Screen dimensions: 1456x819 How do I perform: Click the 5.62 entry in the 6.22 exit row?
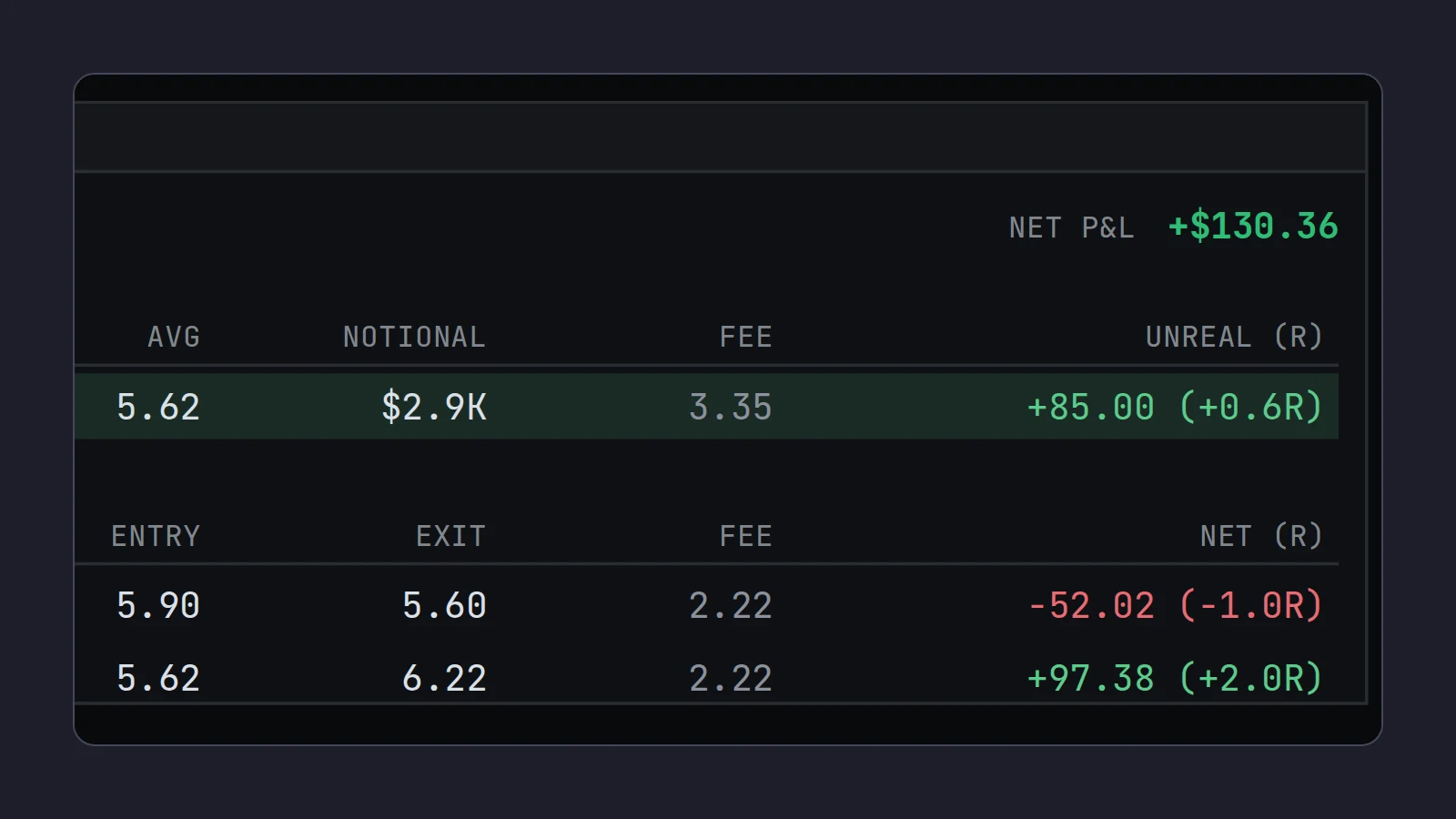pos(158,678)
